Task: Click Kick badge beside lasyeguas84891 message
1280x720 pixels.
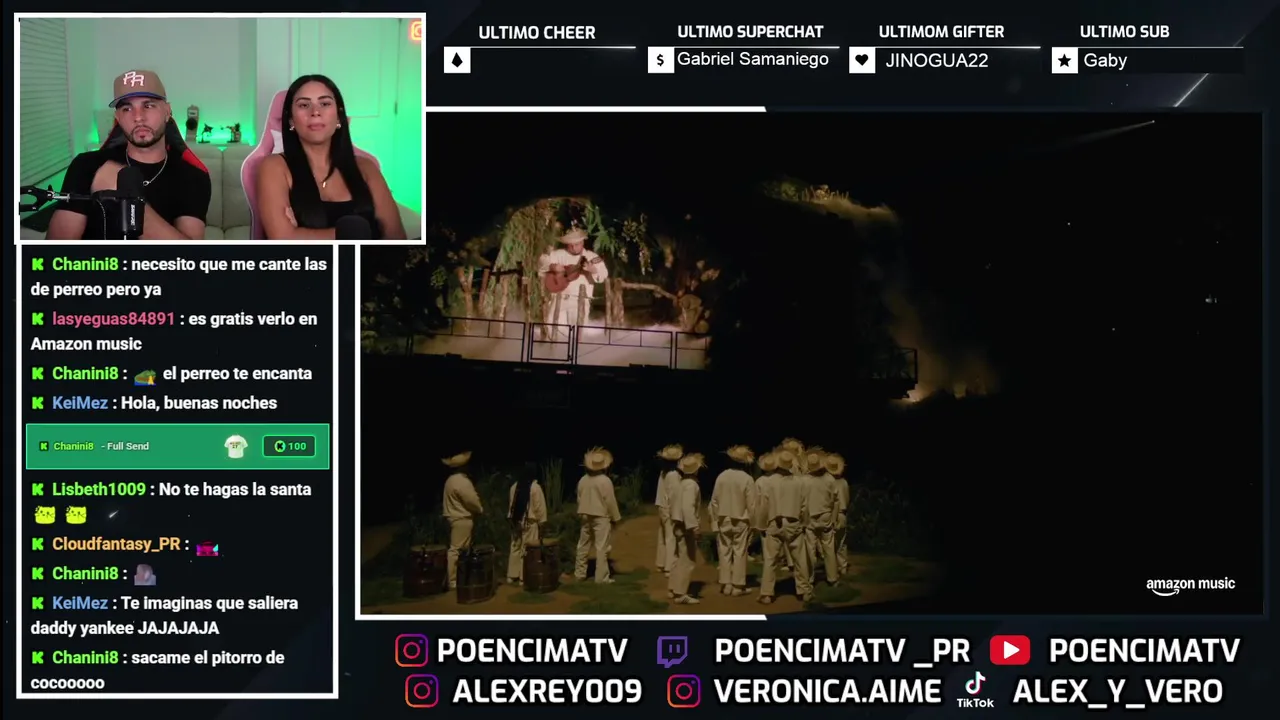Action: tap(38, 319)
